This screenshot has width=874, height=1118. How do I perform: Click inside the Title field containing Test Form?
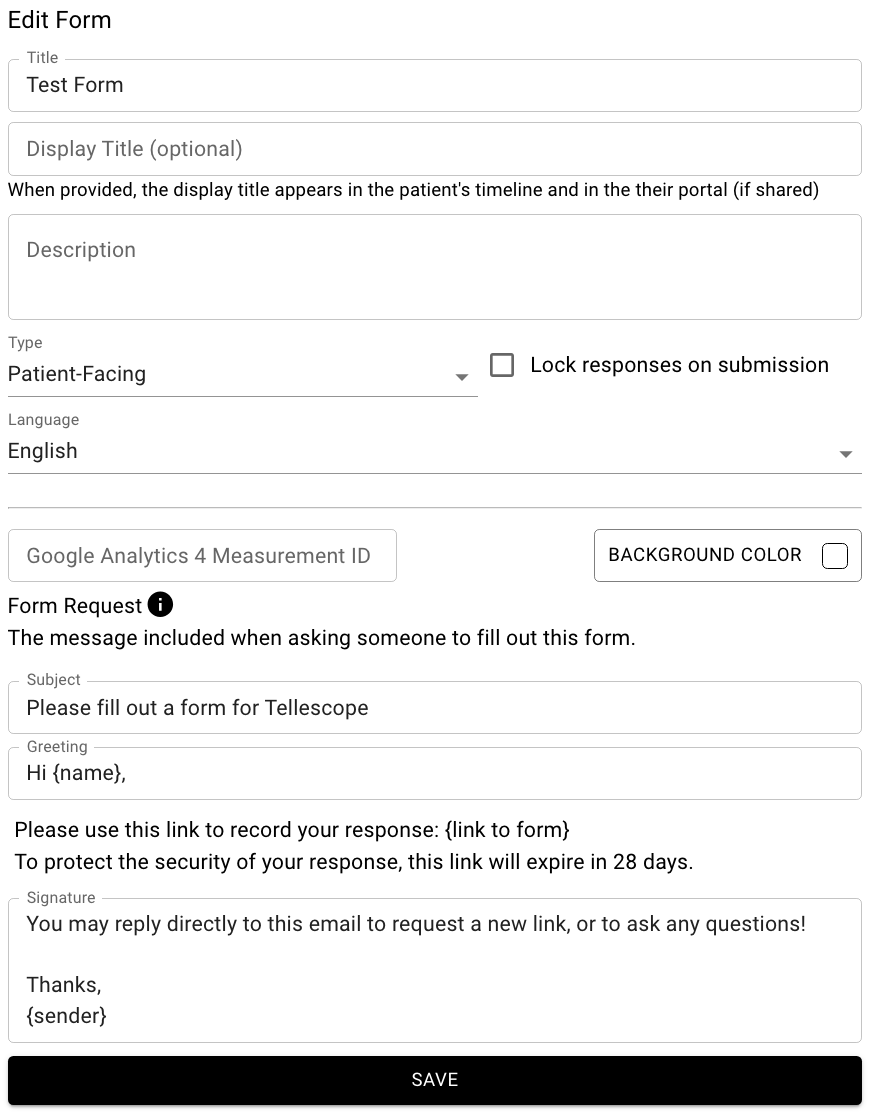435,85
